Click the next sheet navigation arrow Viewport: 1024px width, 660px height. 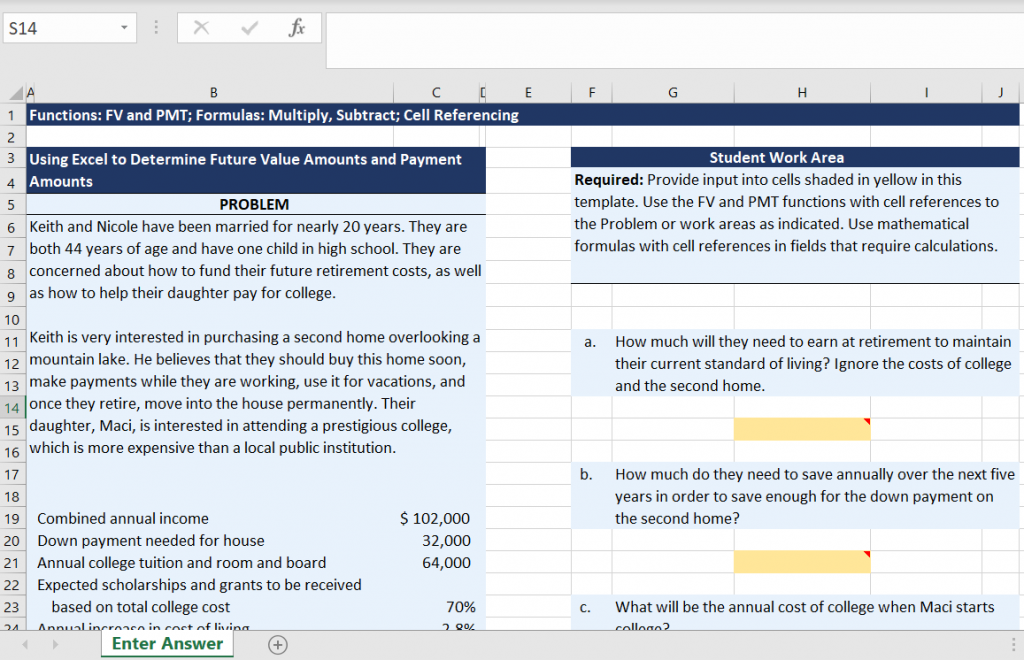(54, 645)
